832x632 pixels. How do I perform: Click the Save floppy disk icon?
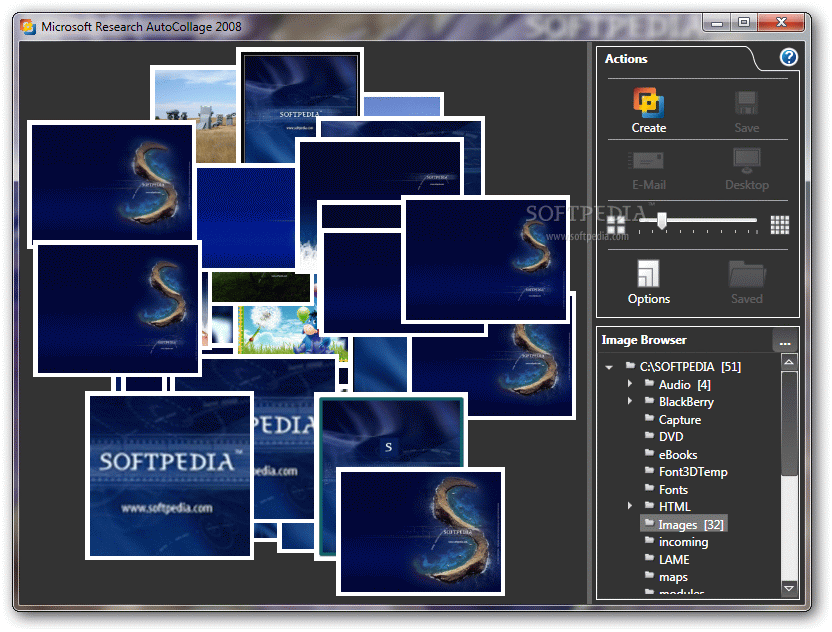[x=746, y=103]
